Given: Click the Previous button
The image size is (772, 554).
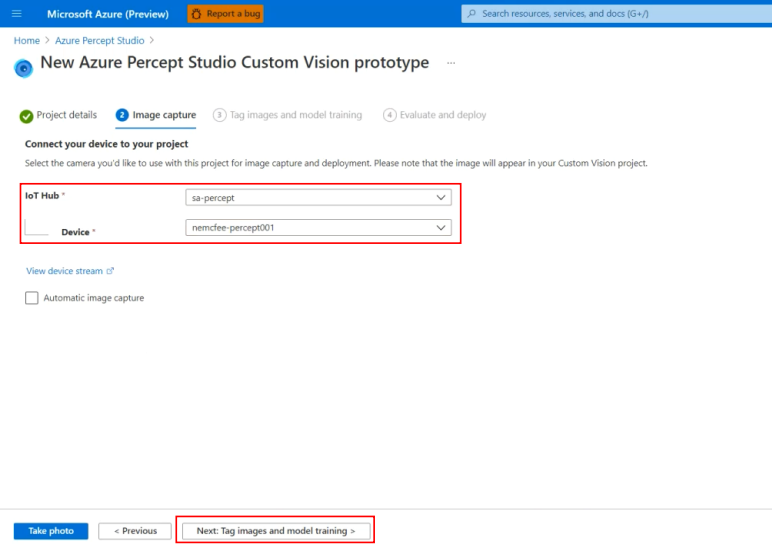Looking at the screenshot, I should pyautogui.click(x=135, y=531).
